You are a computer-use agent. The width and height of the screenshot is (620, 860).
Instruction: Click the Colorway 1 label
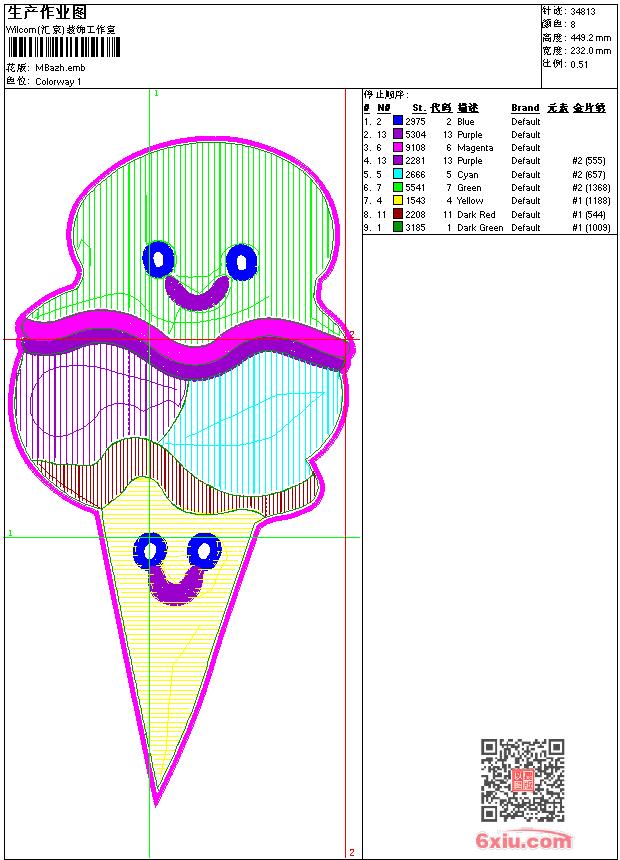58,82
